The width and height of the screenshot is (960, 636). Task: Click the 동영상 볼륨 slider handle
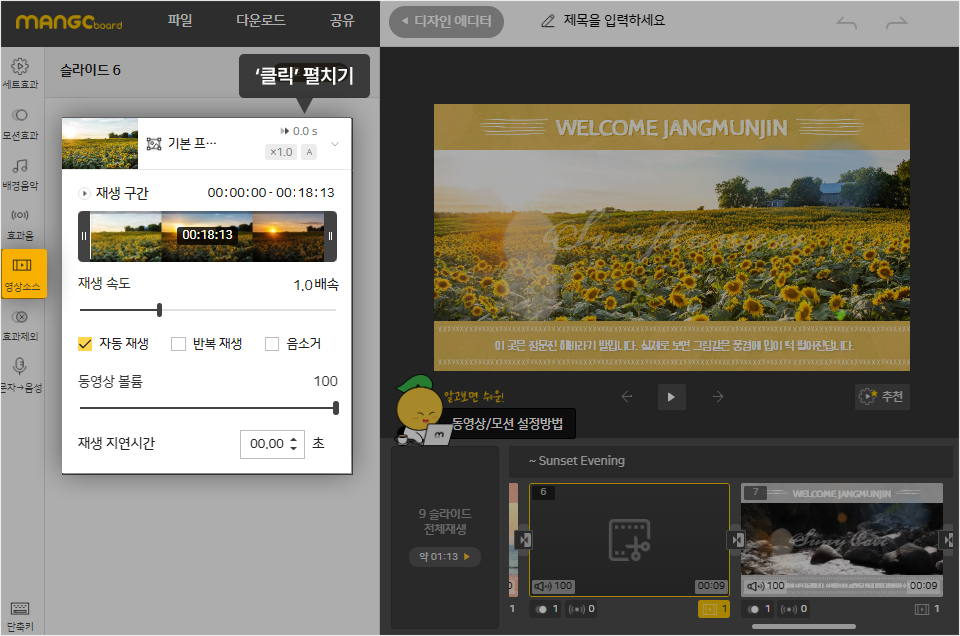tap(336, 408)
